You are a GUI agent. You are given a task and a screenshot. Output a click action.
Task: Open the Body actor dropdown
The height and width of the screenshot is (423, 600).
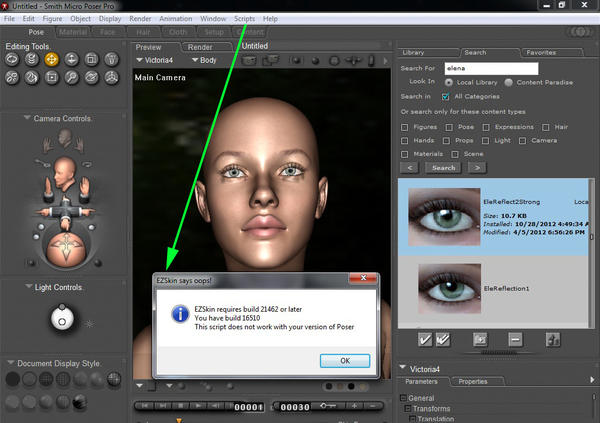click(204, 60)
